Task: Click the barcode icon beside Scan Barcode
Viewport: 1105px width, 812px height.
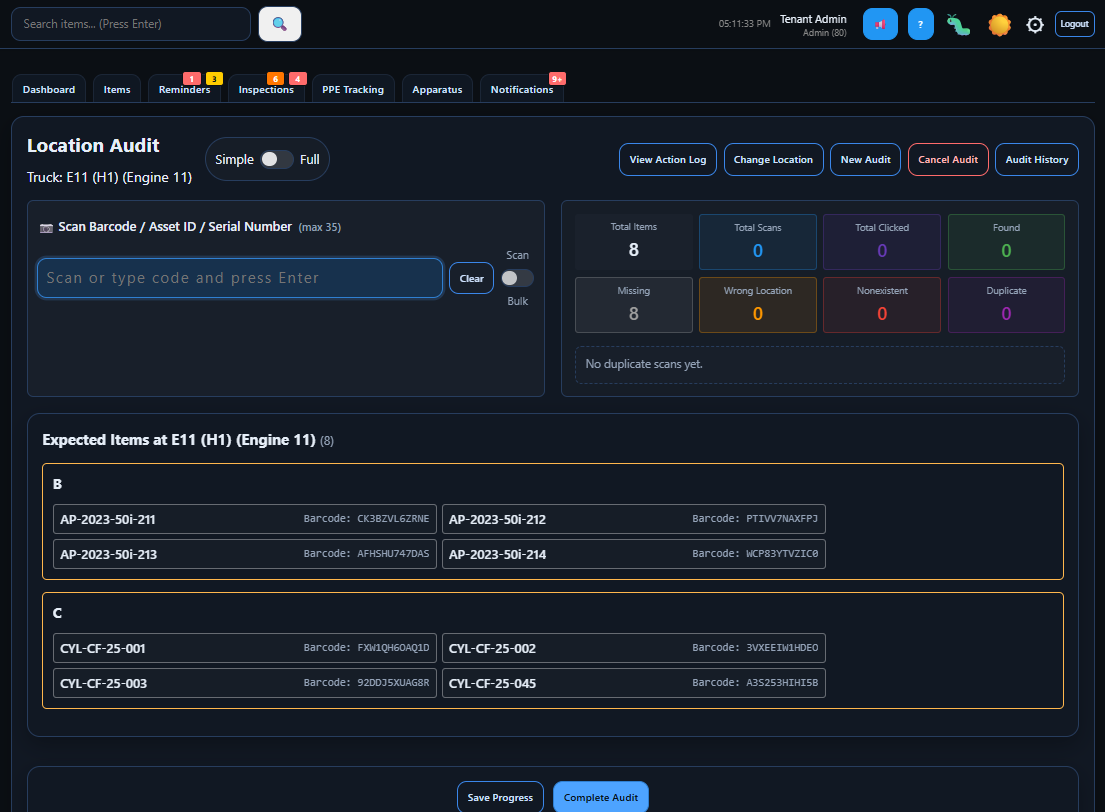Action: coord(46,228)
